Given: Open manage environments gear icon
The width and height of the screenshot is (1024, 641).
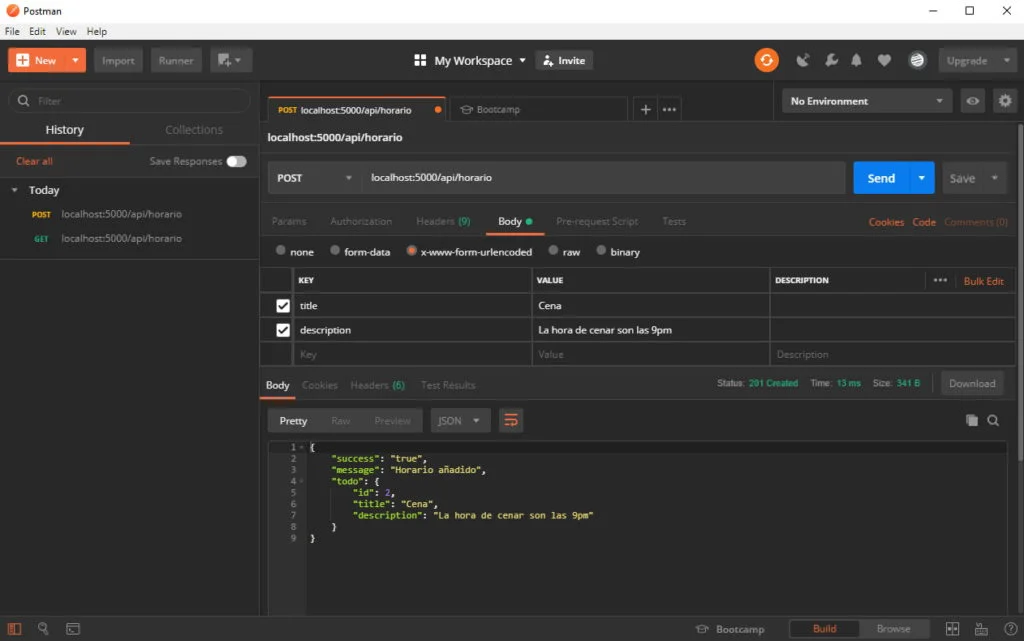Looking at the screenshot, I should pos(1005,101).
